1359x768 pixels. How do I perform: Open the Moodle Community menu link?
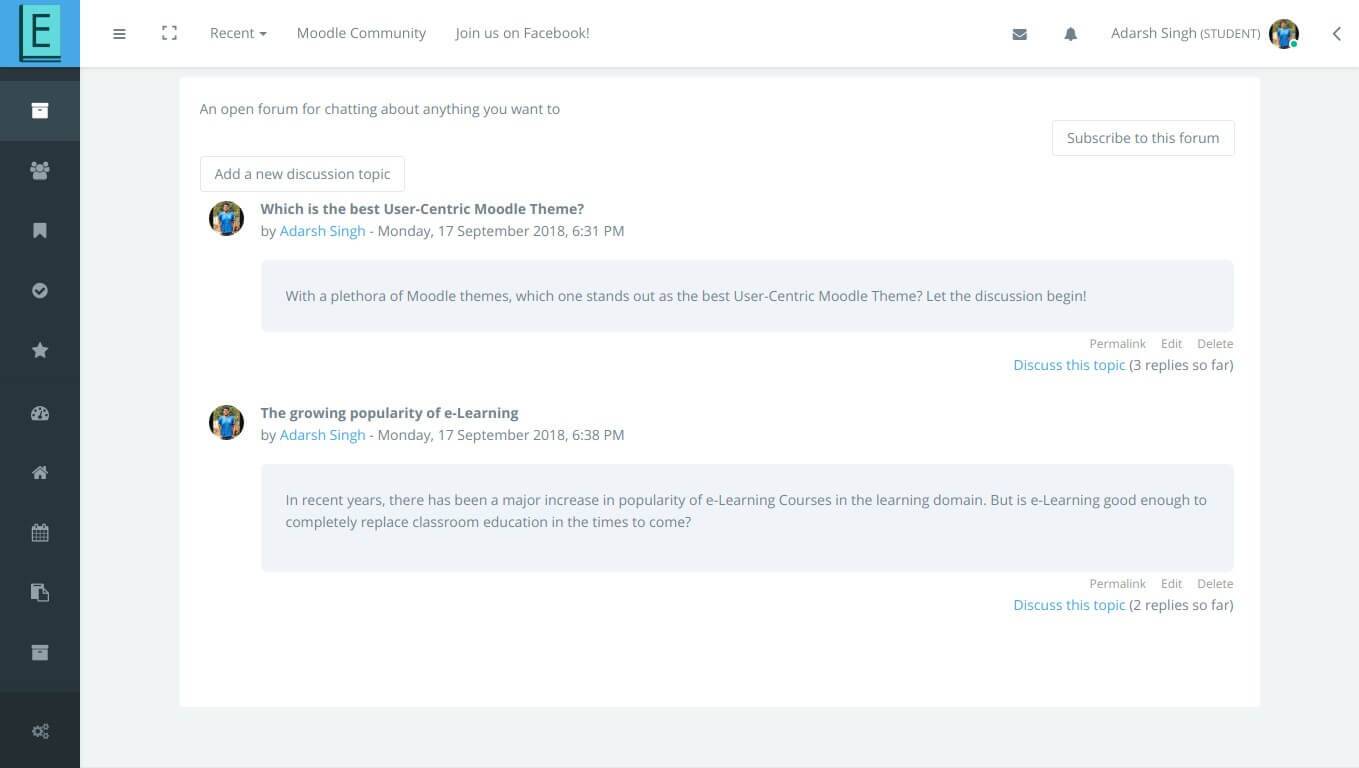coord(361,33)
